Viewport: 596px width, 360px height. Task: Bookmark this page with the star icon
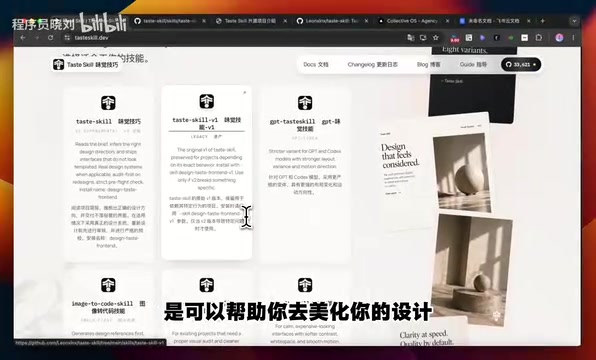coord(436,38)
